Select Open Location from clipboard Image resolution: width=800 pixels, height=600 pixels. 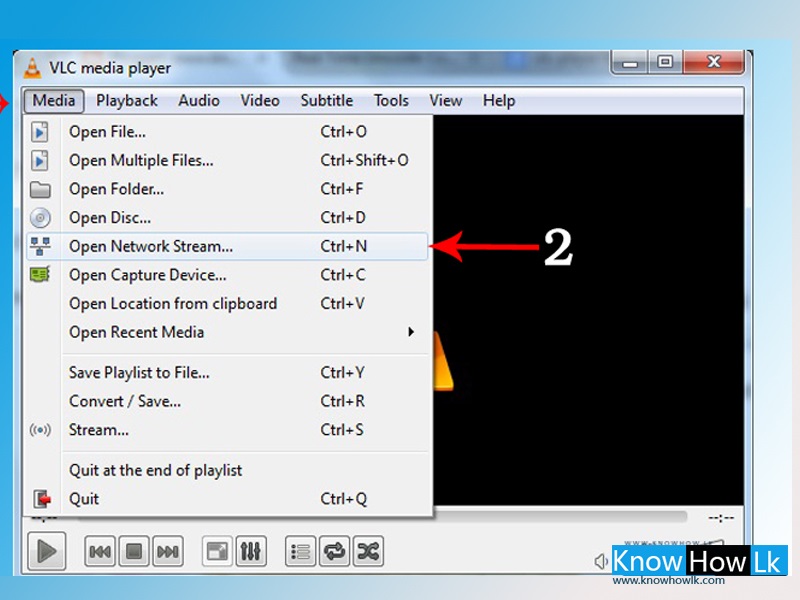[x=227, y=304]
